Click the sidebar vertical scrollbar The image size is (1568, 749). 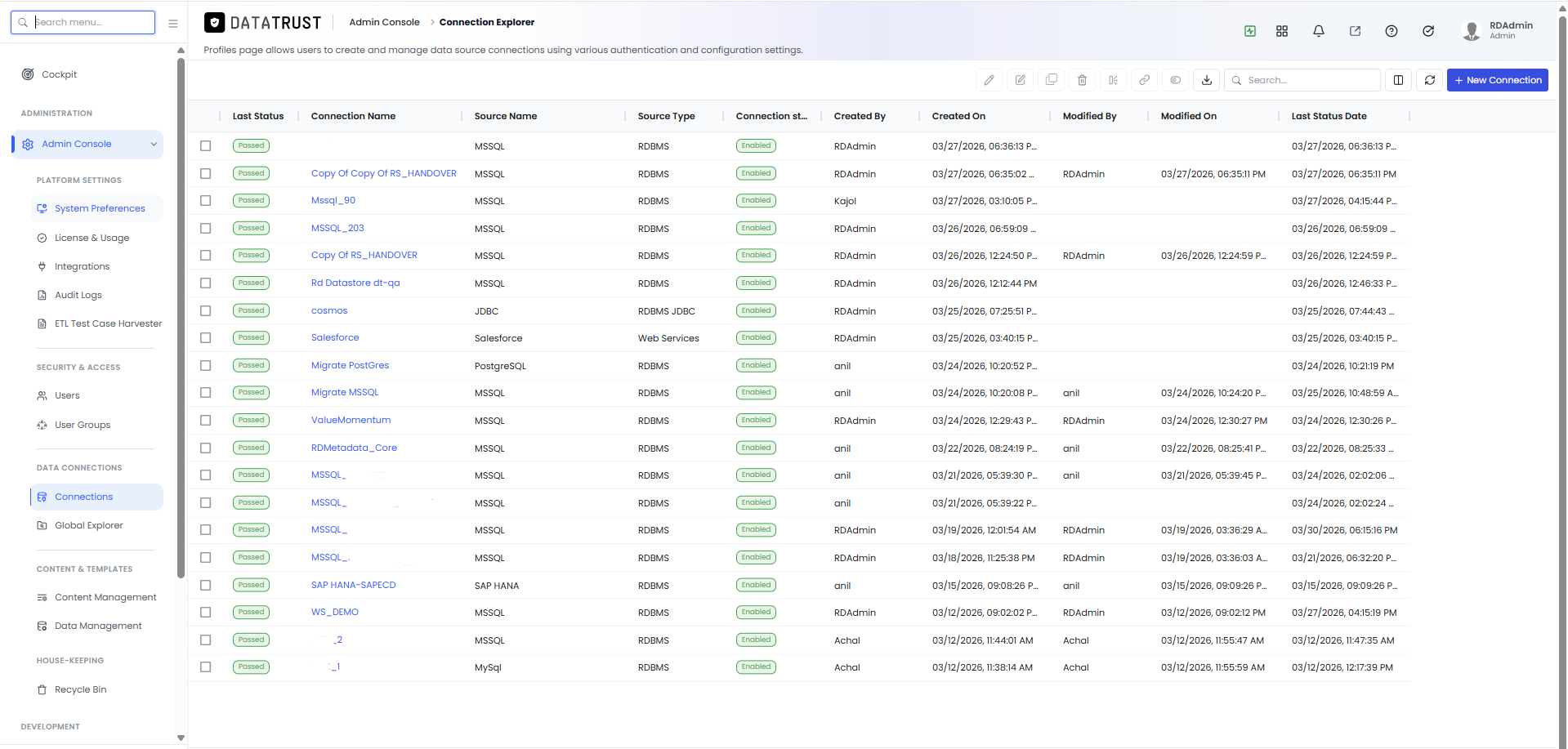click(181, 317)
